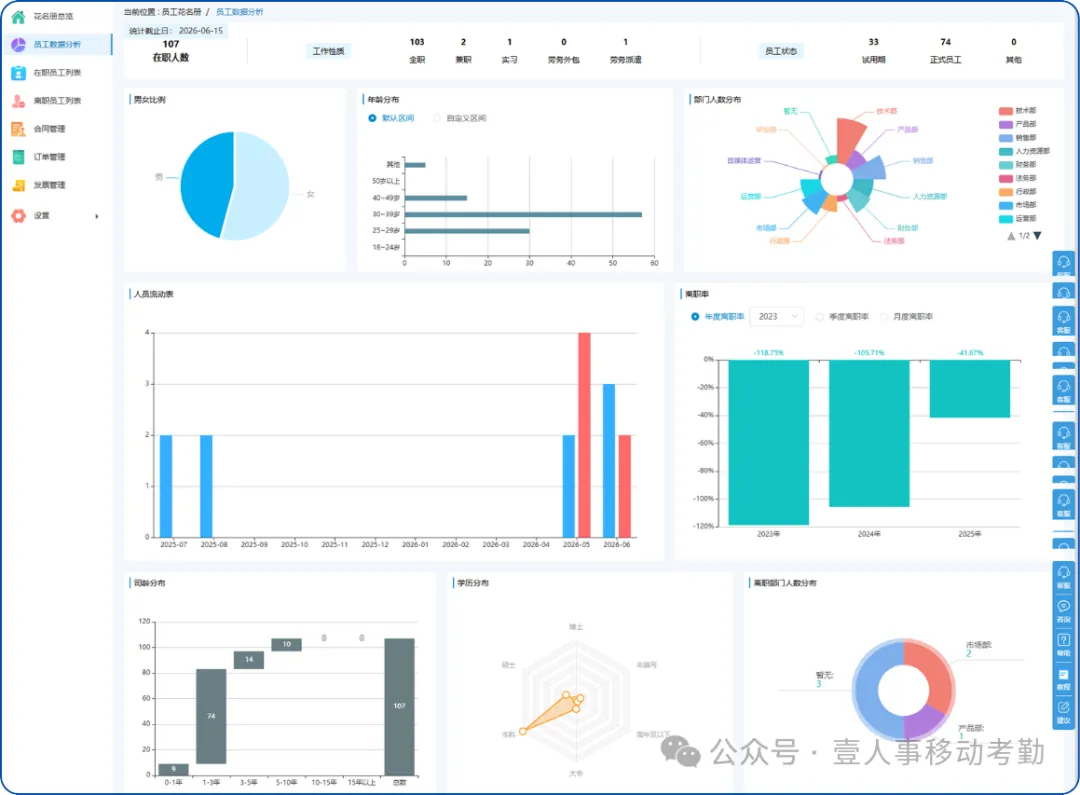Open the 2023 year dropdown
The image size is (1080, 795).
tap(777, 317)
